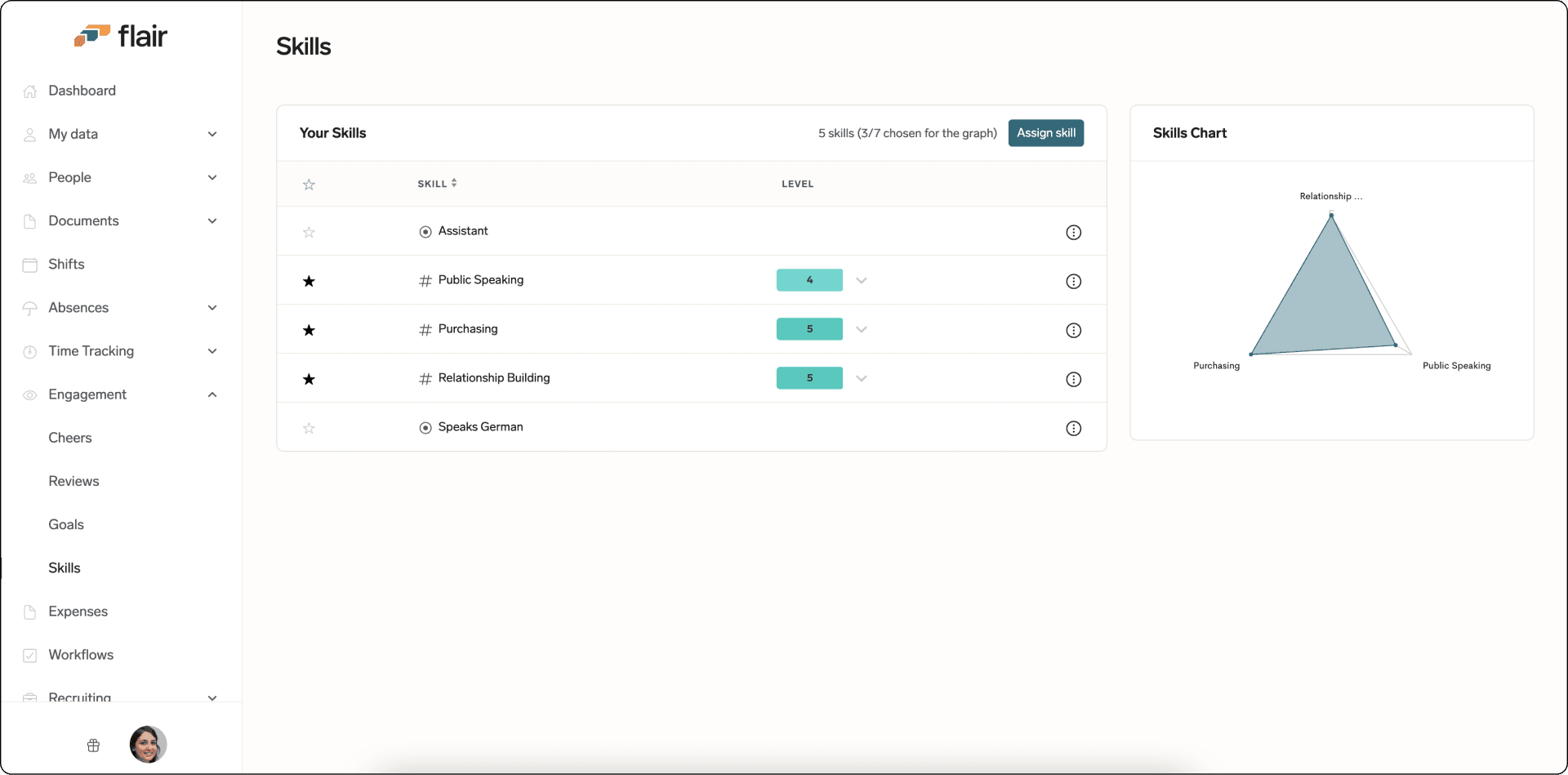Expand the Time Tracking menu chevron
The height and width of the screenshot is (775, 1568).
tap(212, 351)
